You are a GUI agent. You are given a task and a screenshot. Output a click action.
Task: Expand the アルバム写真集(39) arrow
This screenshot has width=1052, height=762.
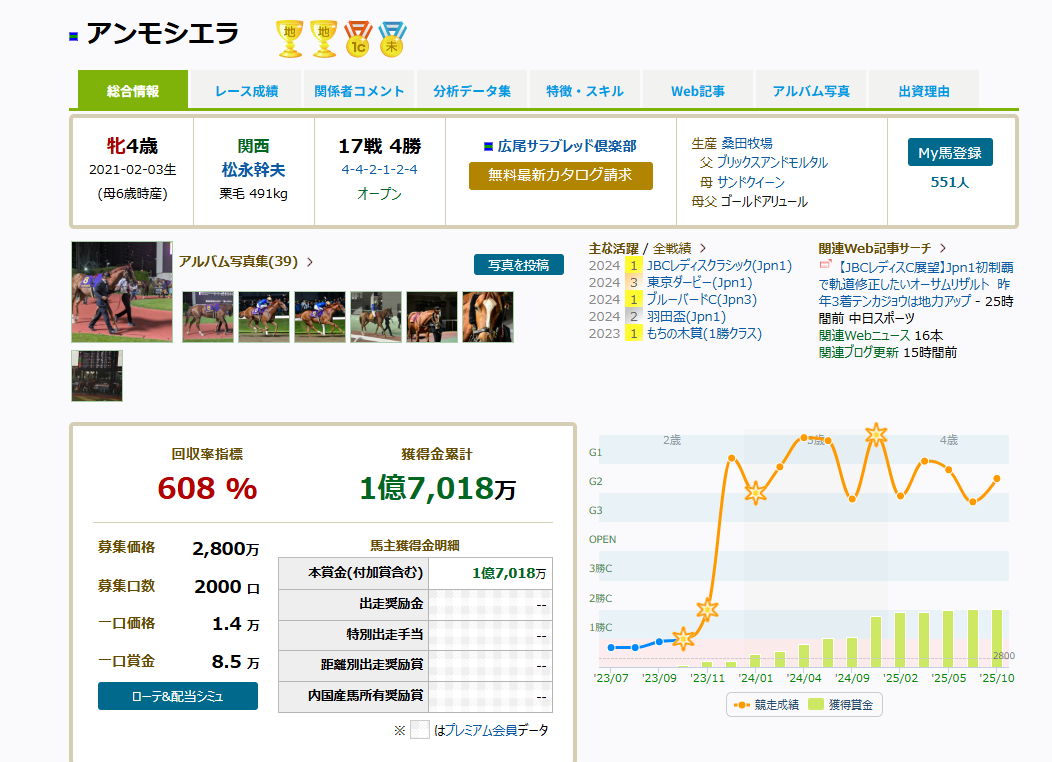310,262
